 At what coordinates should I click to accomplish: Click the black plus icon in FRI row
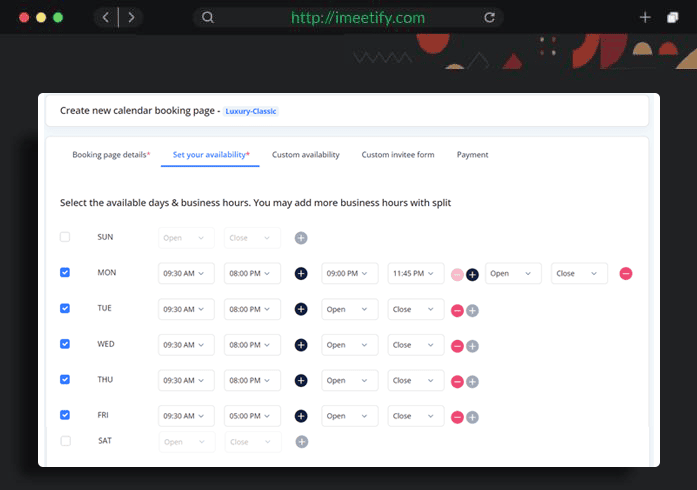pyautogui.click(x=301, y=416)
